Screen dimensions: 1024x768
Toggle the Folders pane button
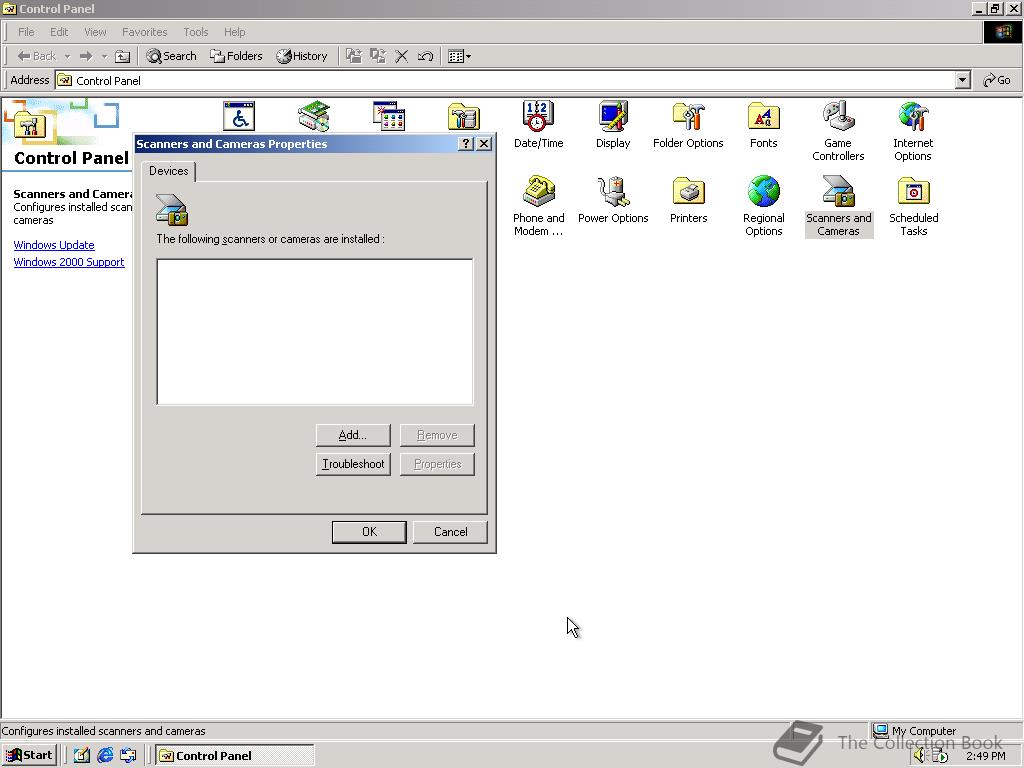coord(236,56)
